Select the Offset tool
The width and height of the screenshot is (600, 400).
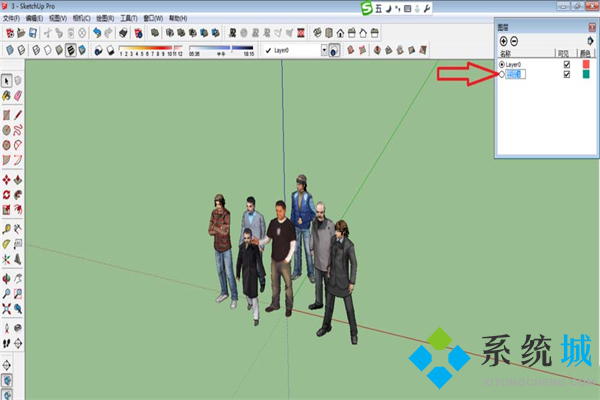coord(18,210)
